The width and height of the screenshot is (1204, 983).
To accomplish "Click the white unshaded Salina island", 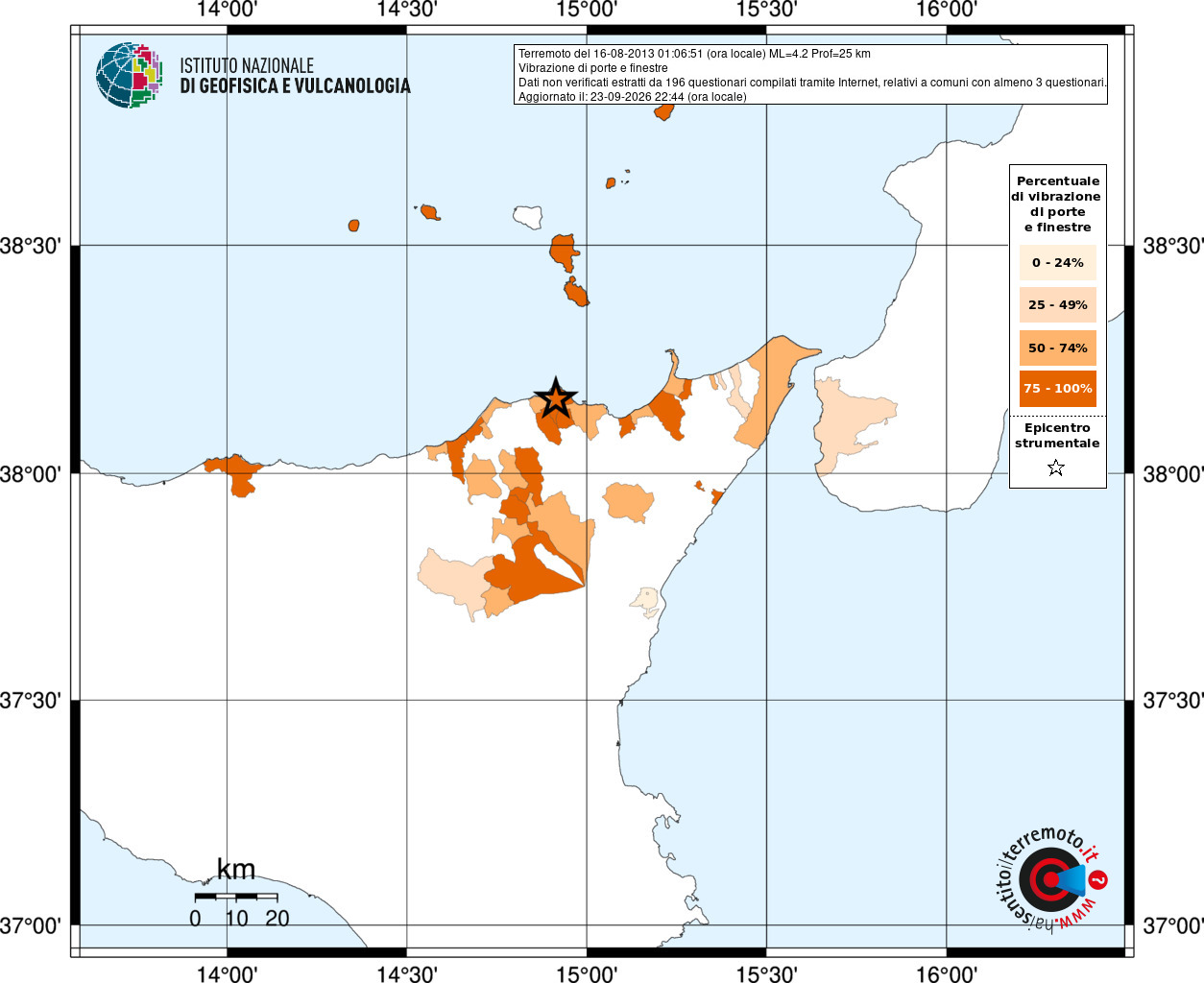I will pos(527,216).
